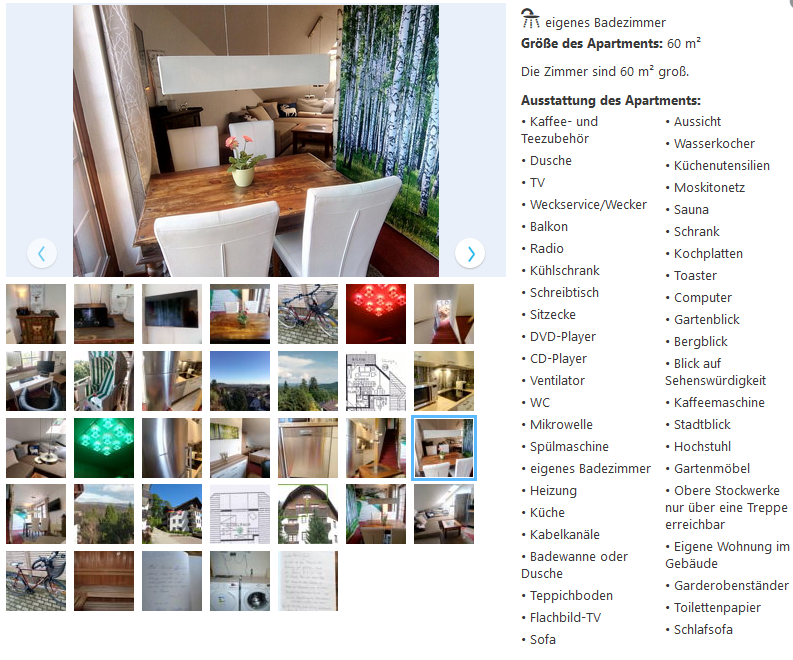Open the blue sky panorama thumbnail

[x=240, y=381]
